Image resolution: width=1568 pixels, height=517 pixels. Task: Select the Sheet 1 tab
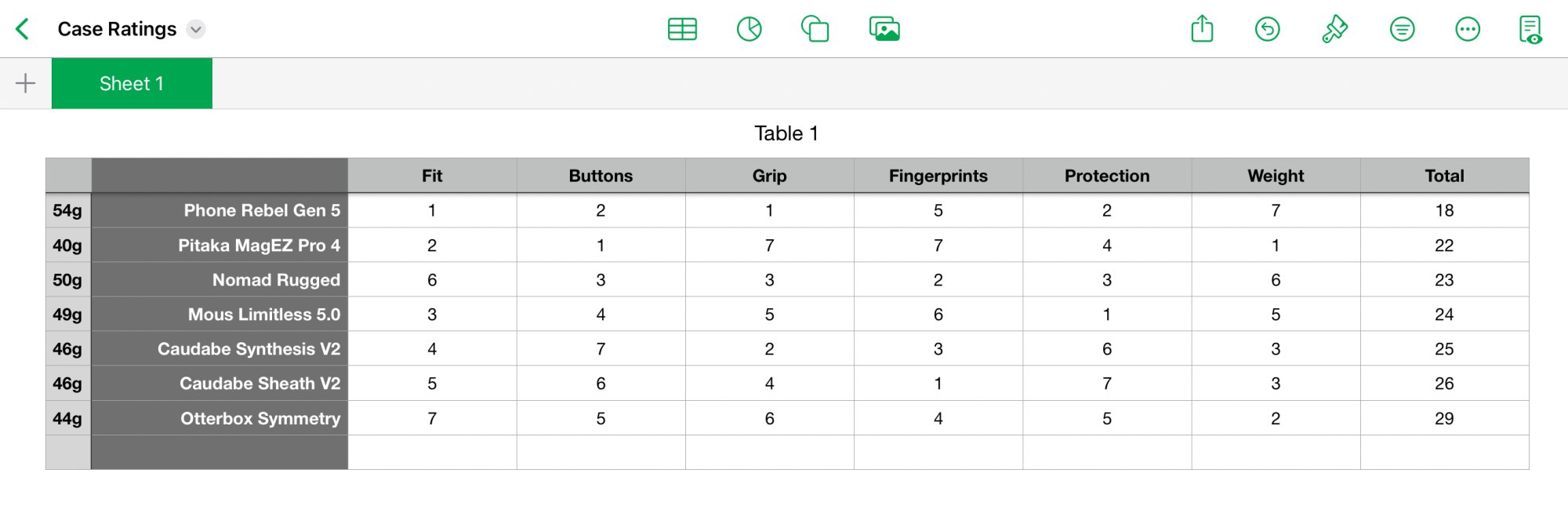(132, 83)
